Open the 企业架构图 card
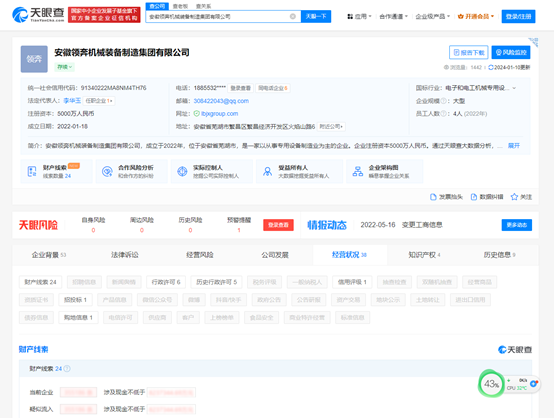554x418 pixels. coord(384,171)
